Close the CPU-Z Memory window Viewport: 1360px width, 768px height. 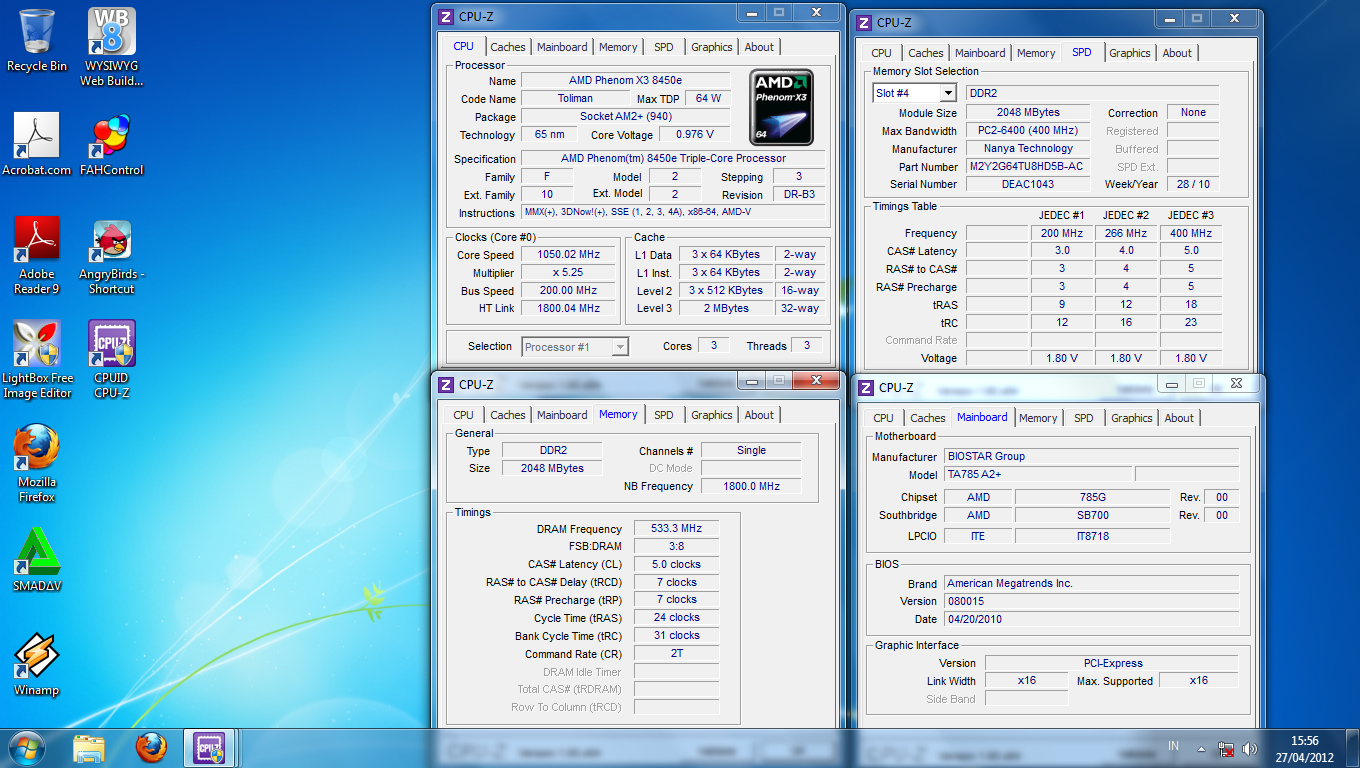(816, 380)
